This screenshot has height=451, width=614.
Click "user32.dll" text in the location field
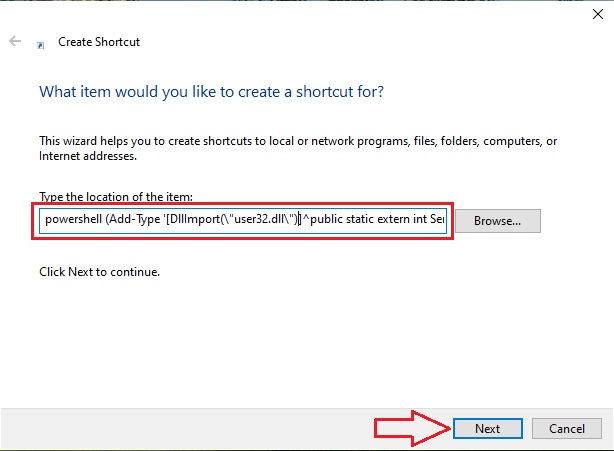(264, 220)
